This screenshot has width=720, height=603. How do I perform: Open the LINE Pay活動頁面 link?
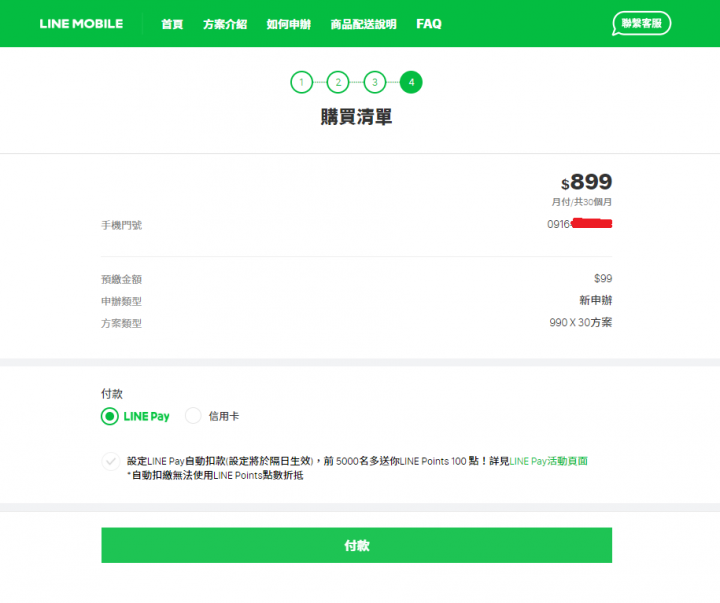coord(549,461)
